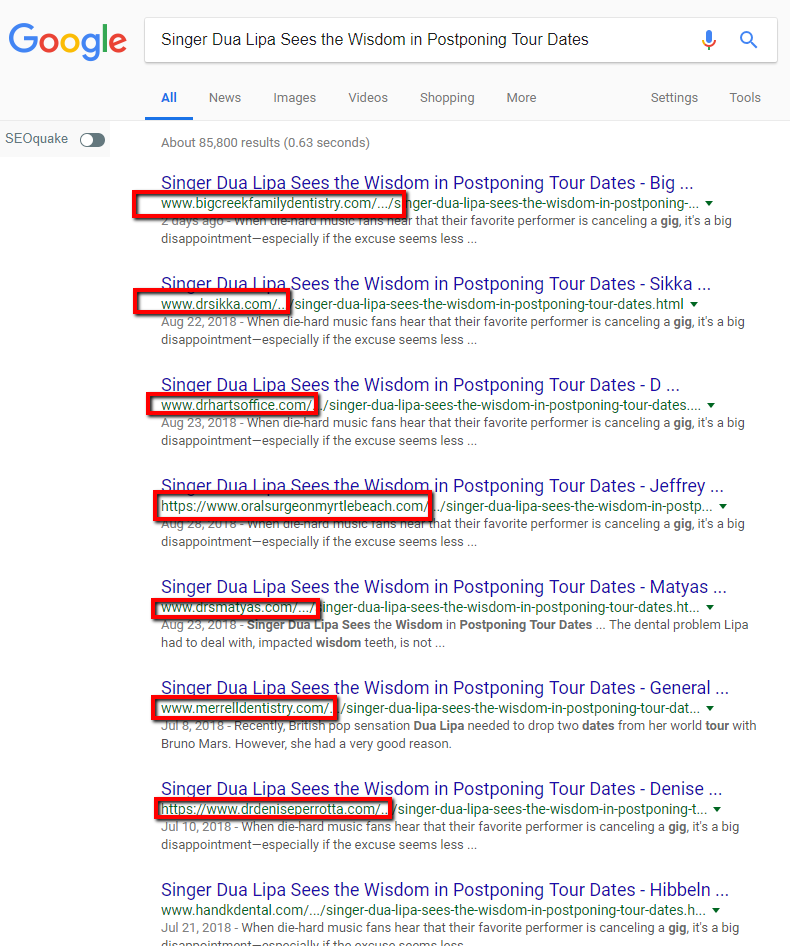
Task: Open the result title ending in 'Denise ...'
Action: tap(441, 789)
